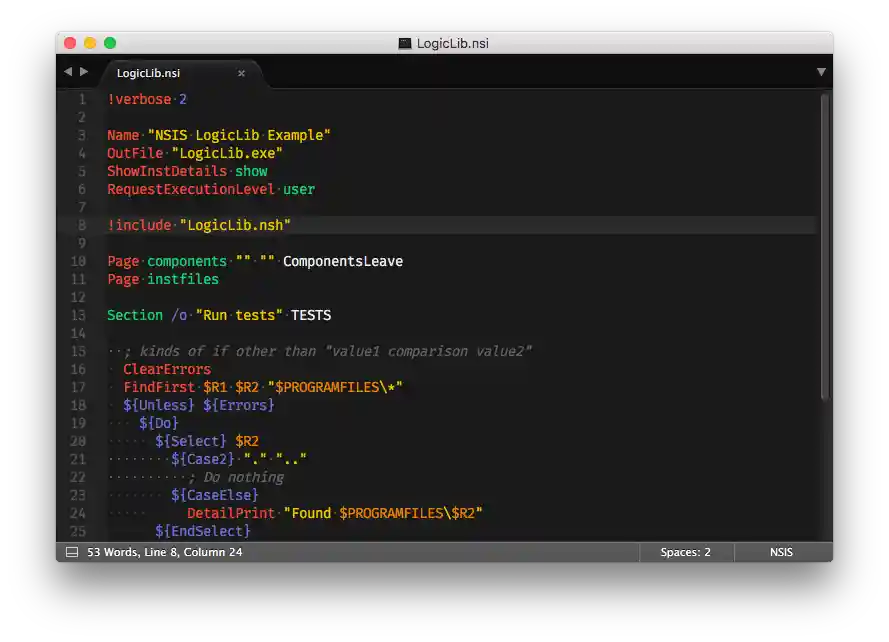Click the next-file navigation arrow icon
This screenshot has height=642, width=889.
point(83,71)
